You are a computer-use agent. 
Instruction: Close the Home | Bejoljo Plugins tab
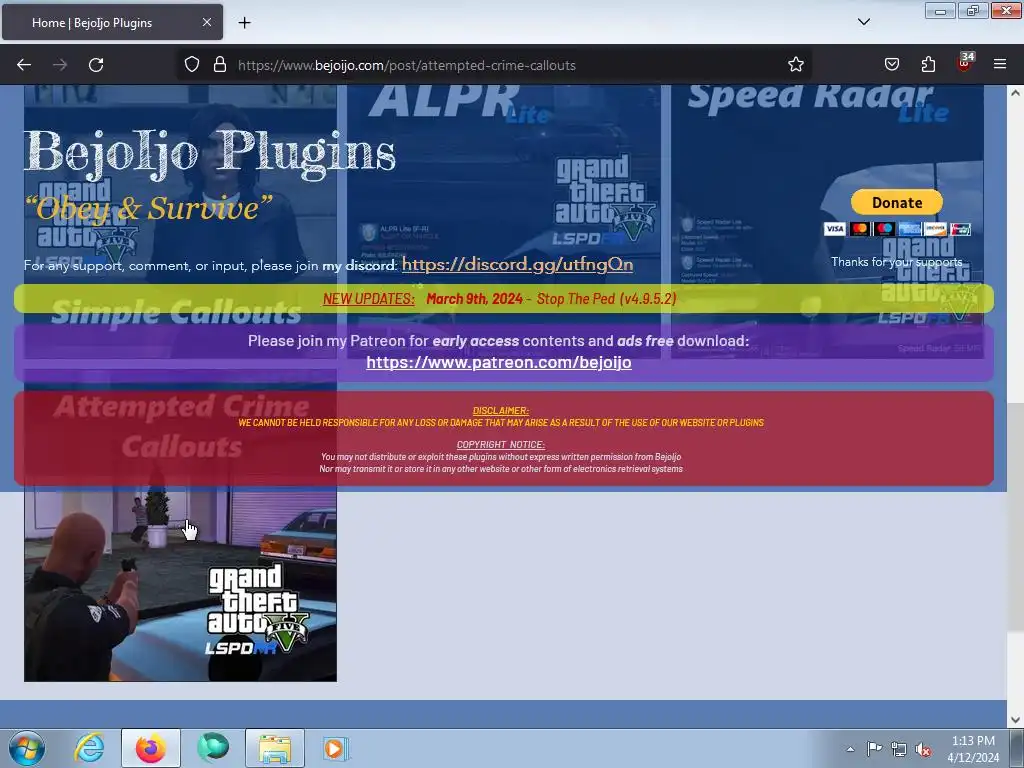click(206, 22)
